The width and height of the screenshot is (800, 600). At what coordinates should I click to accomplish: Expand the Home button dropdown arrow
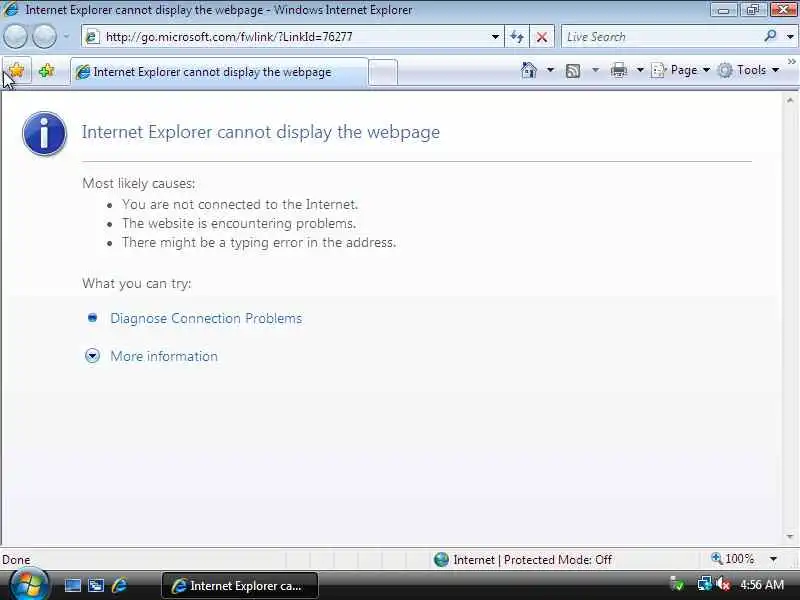click(551, 70)
